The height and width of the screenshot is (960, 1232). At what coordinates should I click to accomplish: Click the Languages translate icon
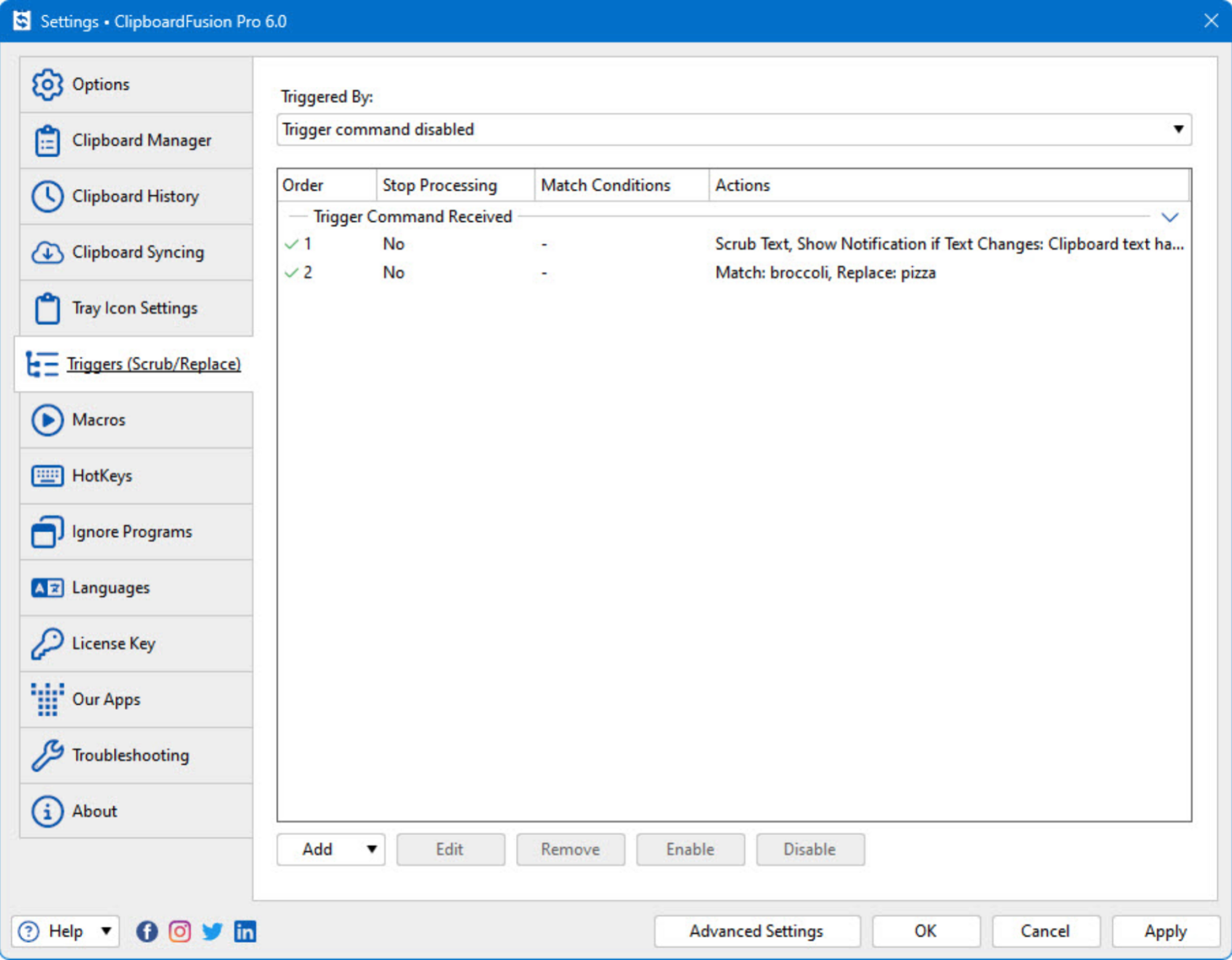[x=47, y=588]
